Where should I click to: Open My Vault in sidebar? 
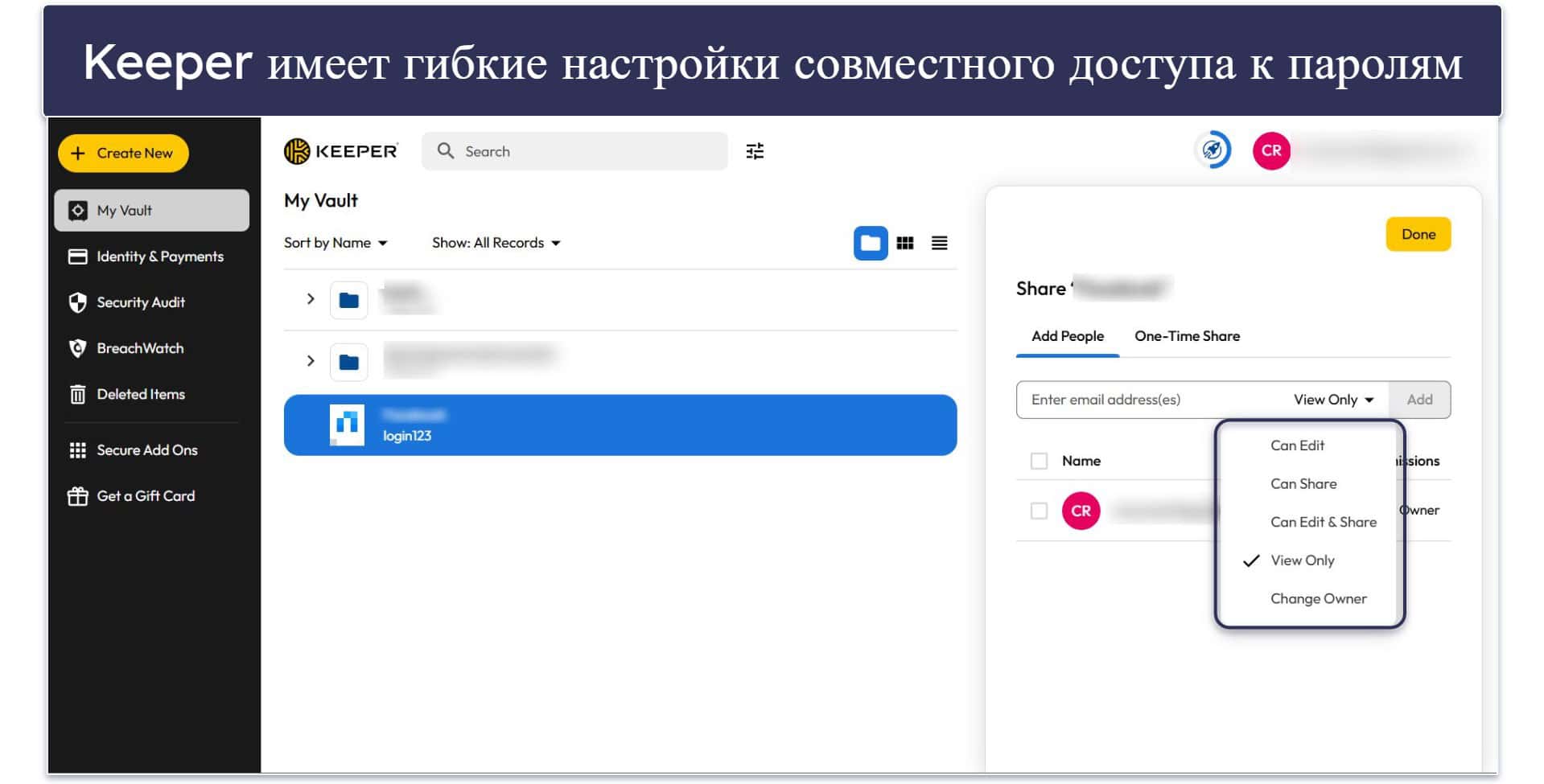[x=151, y=211]
